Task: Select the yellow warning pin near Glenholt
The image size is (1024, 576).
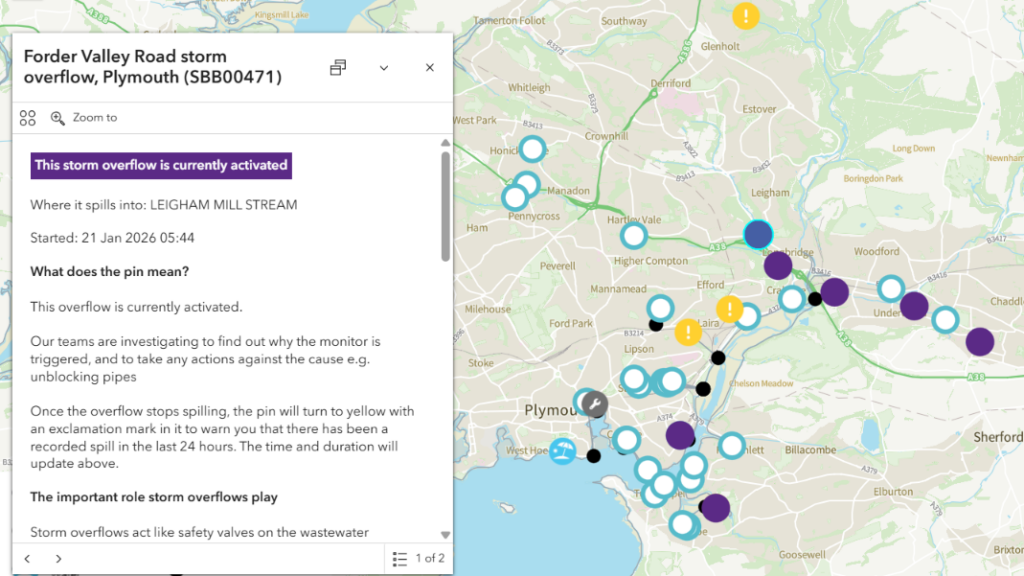Action: point(746,16)
